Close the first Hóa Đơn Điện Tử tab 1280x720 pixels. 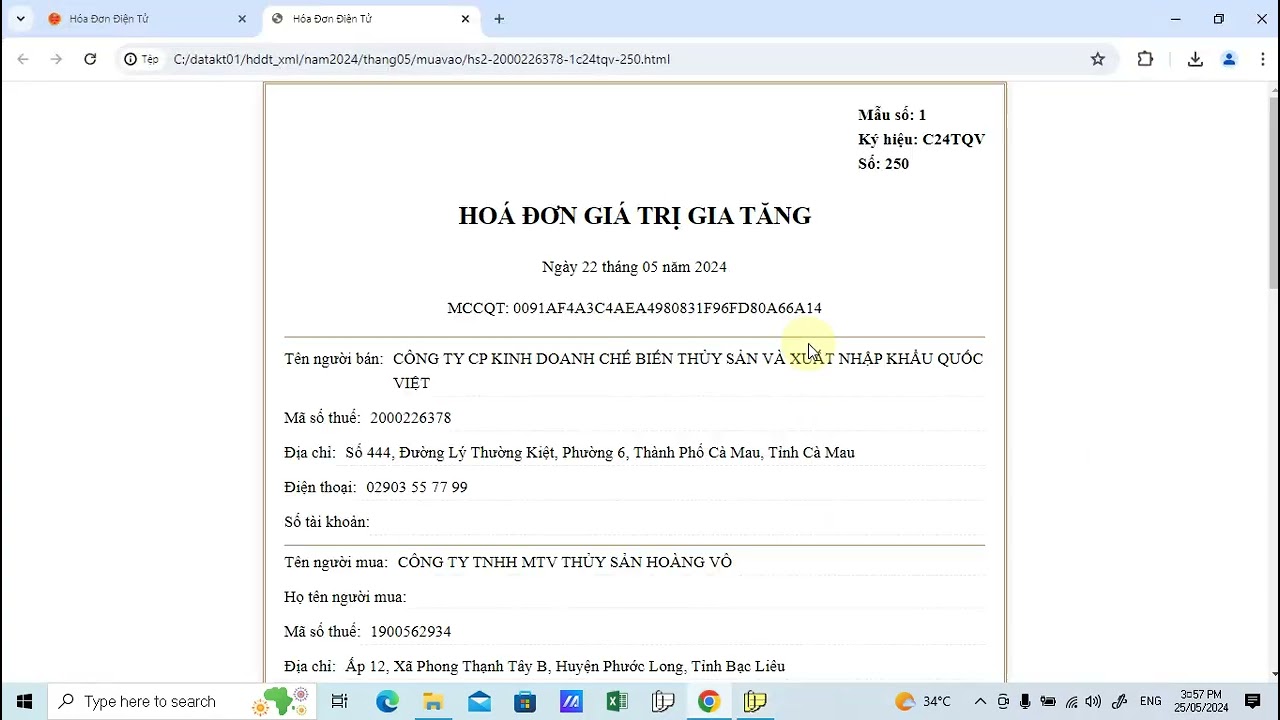[242, 19]
